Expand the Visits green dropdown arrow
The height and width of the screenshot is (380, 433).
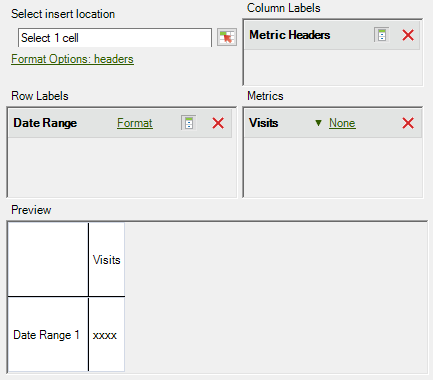[x=318, y=123]
